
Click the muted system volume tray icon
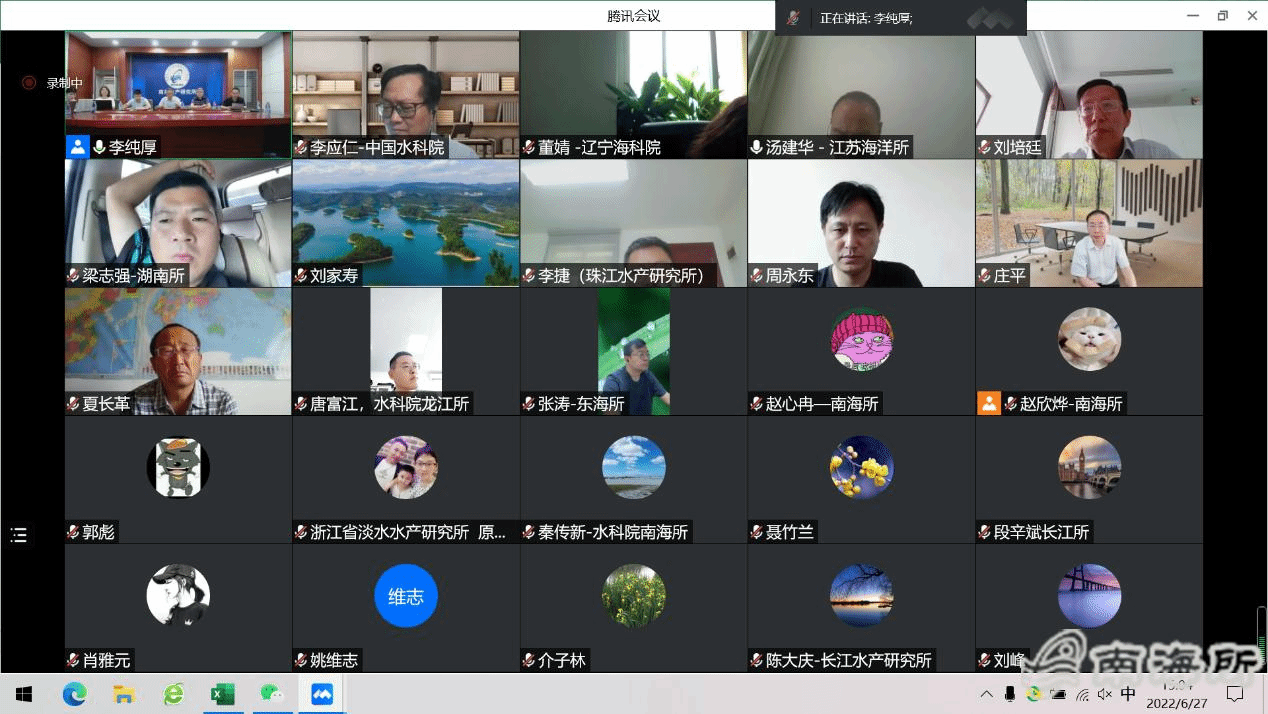pyautogui.click(x=1105, y=694)
